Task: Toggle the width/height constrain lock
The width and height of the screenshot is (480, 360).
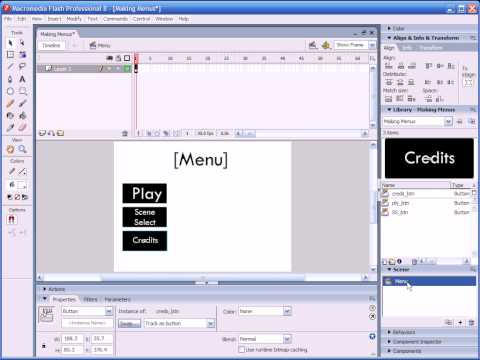Action: tap(44, 346)
